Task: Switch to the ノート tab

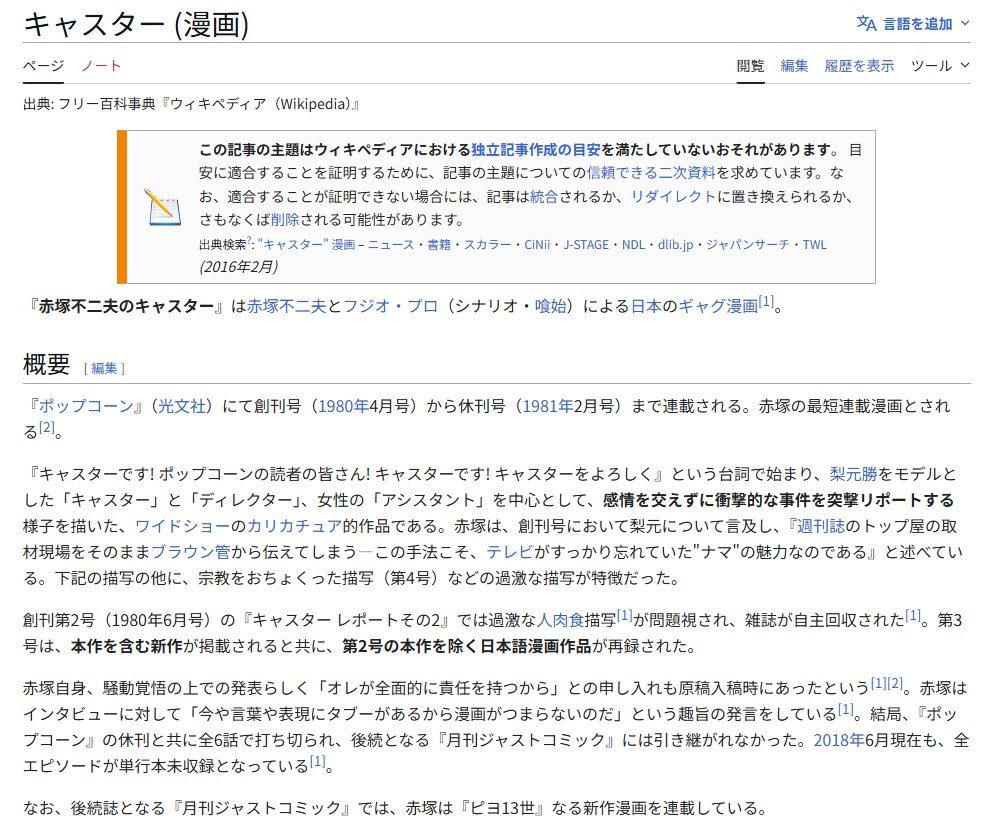Action: pyautogui.click(x=101, y=66)
